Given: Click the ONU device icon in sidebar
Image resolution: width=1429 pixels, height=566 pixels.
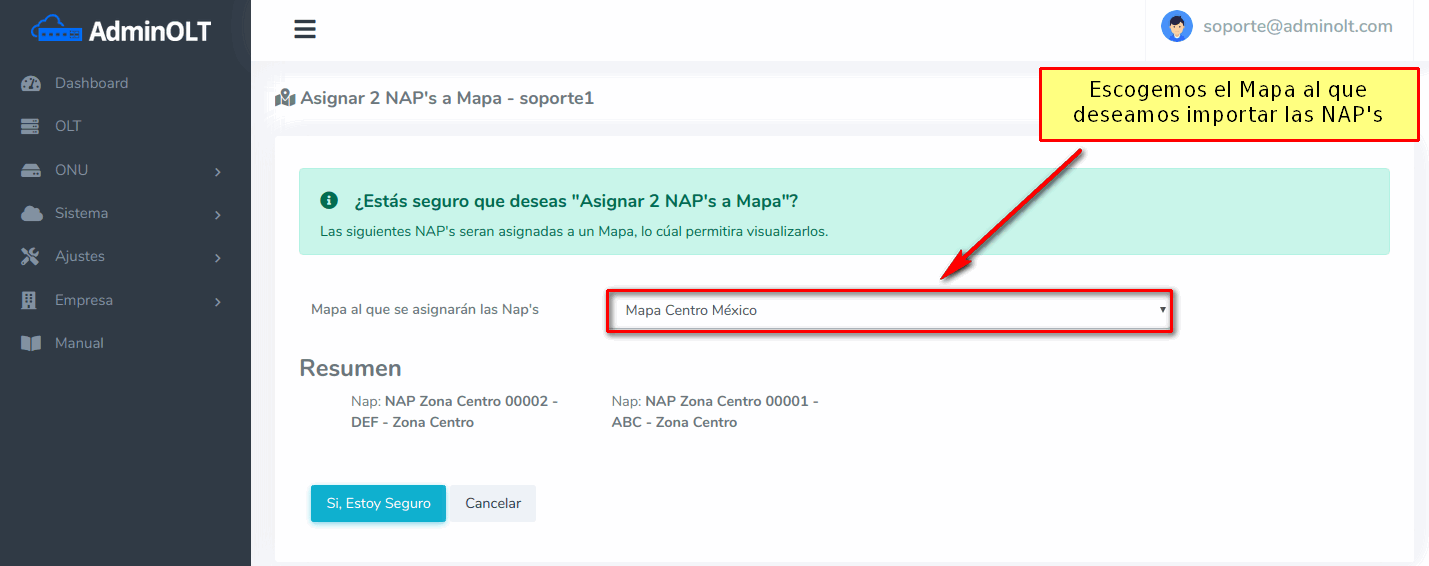Looking at the screenshot, I should click(x=31, y=171).
